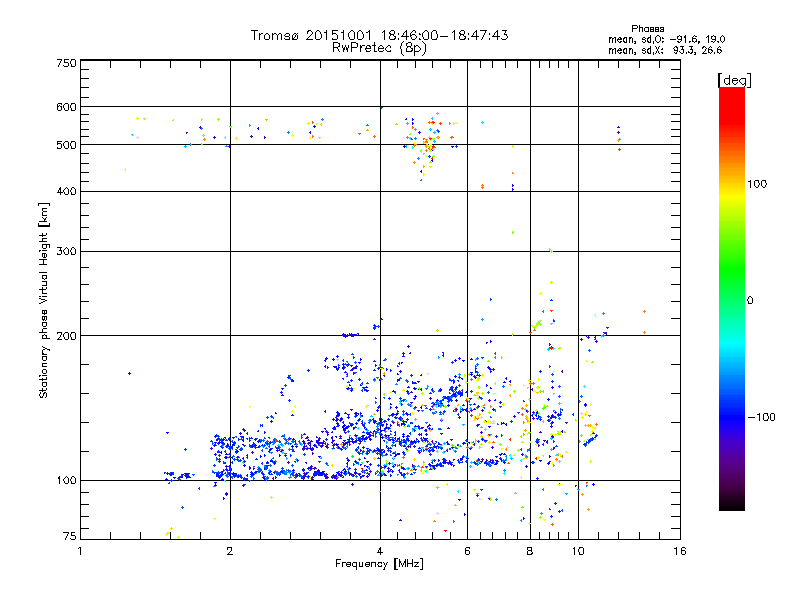
Task: Click the '500' height axis label
Action: coord(66,145)
